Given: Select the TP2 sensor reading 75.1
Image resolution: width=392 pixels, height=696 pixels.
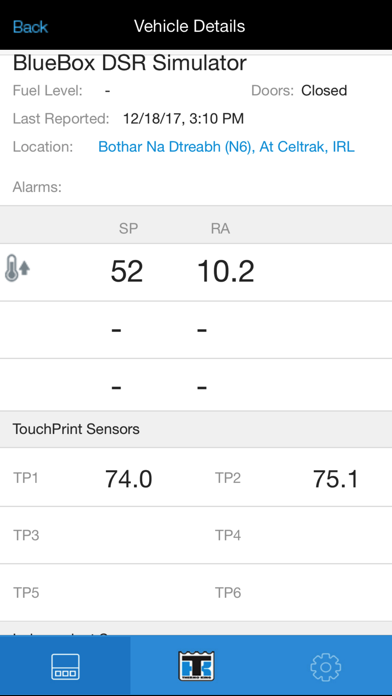Looking at the screenshot, I should click(x=336, y=479).
